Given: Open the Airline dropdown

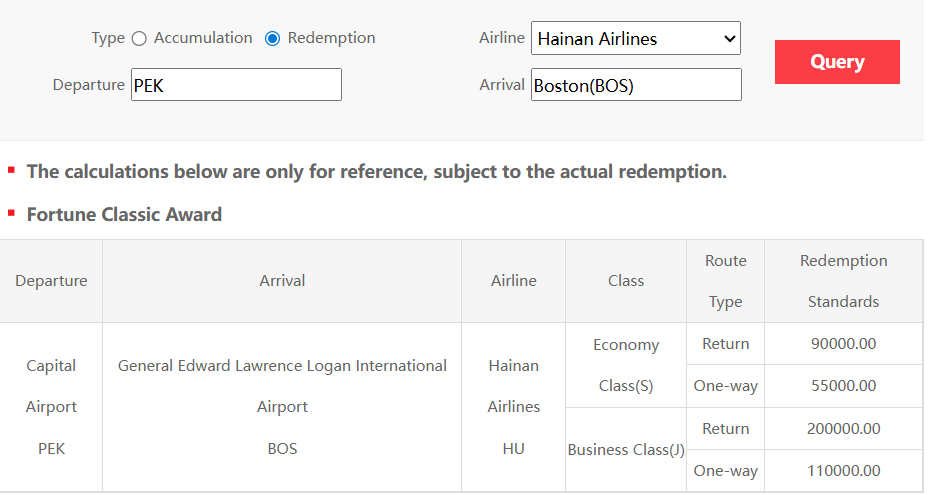Looking at the screenshot, I should click(635, 39).
